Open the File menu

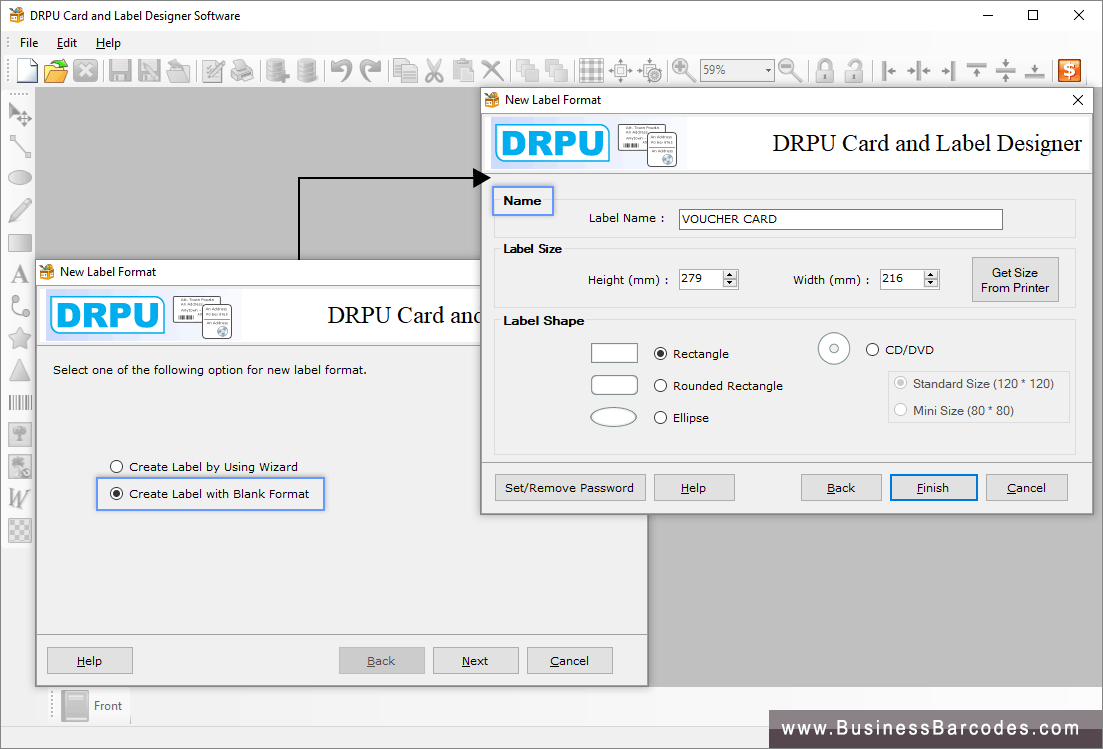(x=29, y=43)
